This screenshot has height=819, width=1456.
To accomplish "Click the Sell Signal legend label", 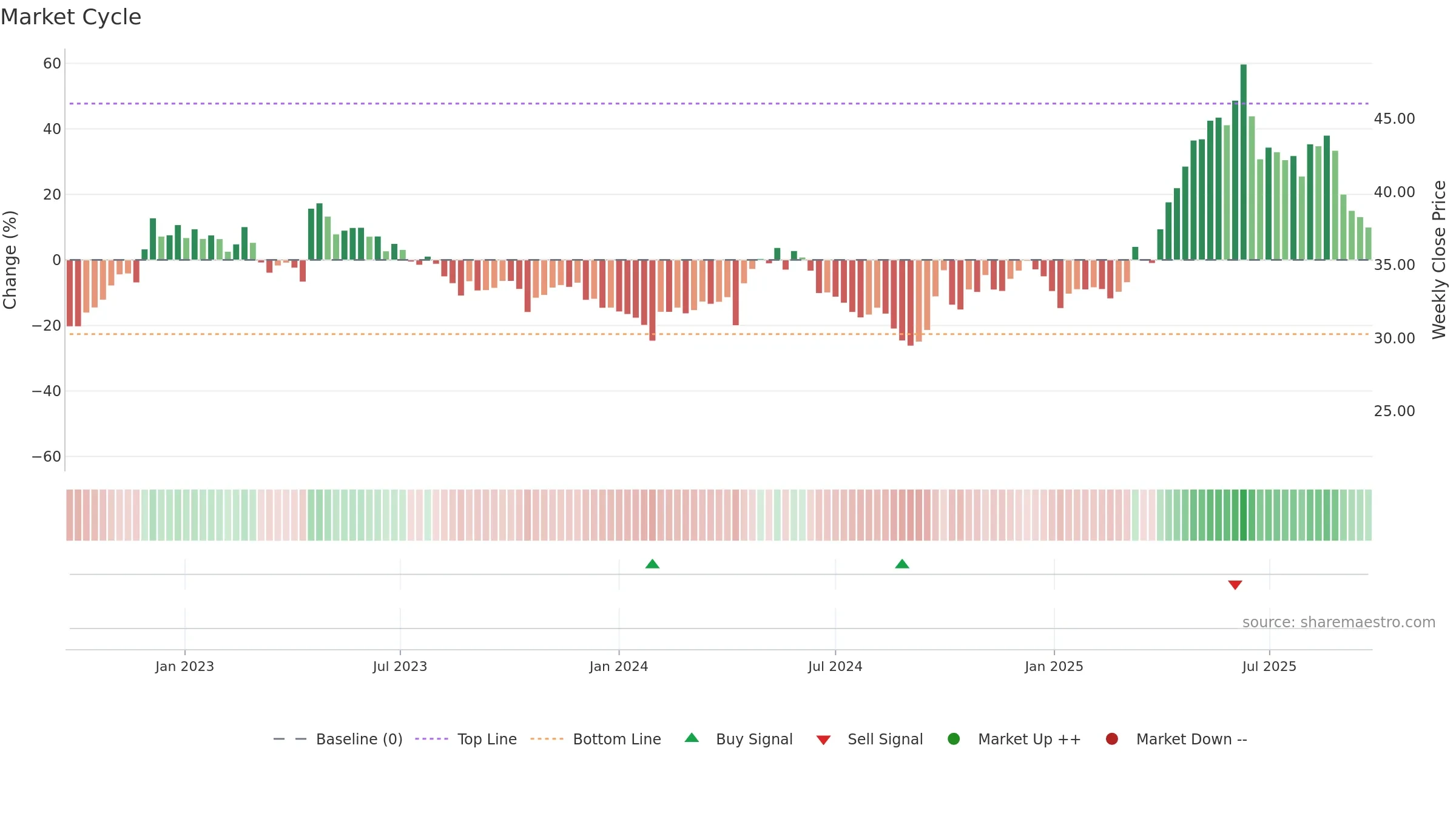I will [885, 739].
